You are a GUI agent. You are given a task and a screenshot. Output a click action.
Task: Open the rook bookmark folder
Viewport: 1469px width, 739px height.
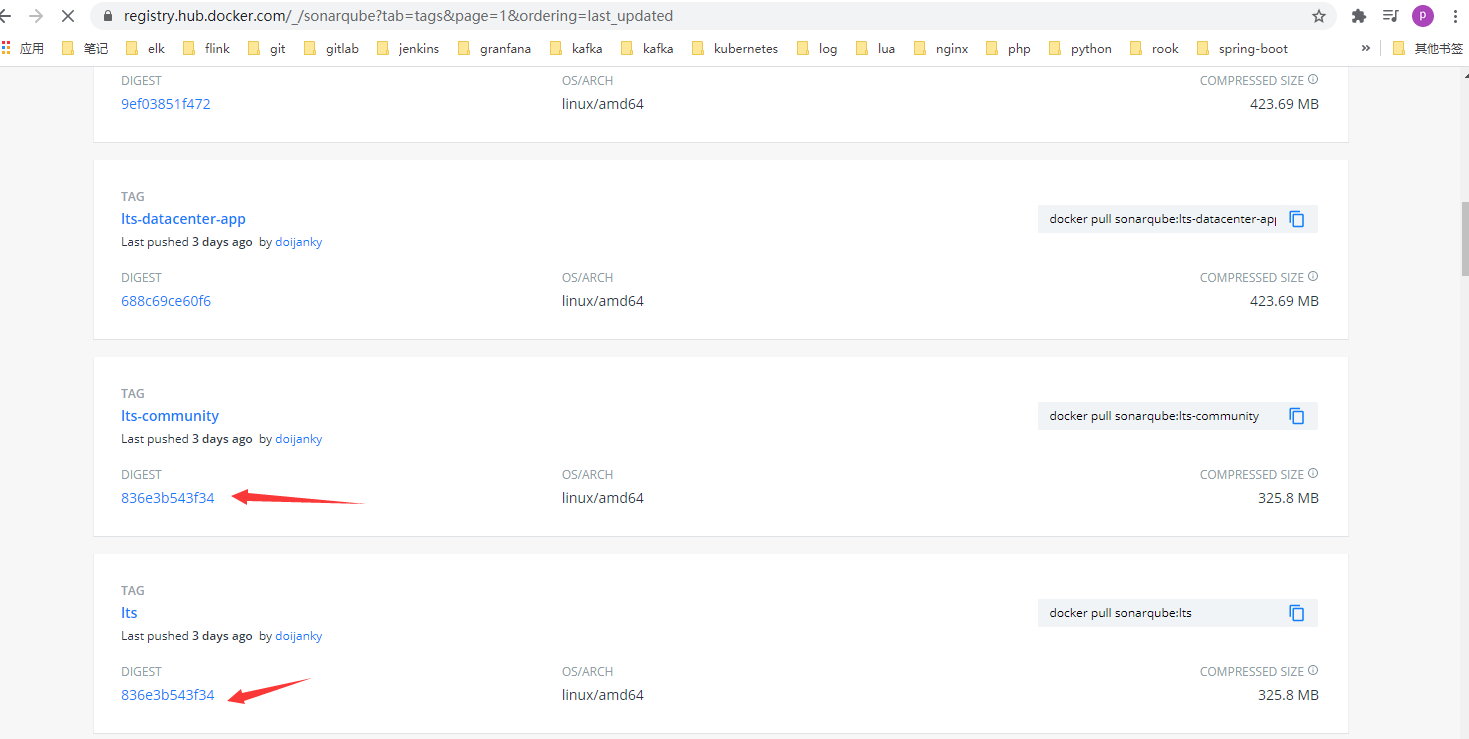click(x=1155, y=48)
